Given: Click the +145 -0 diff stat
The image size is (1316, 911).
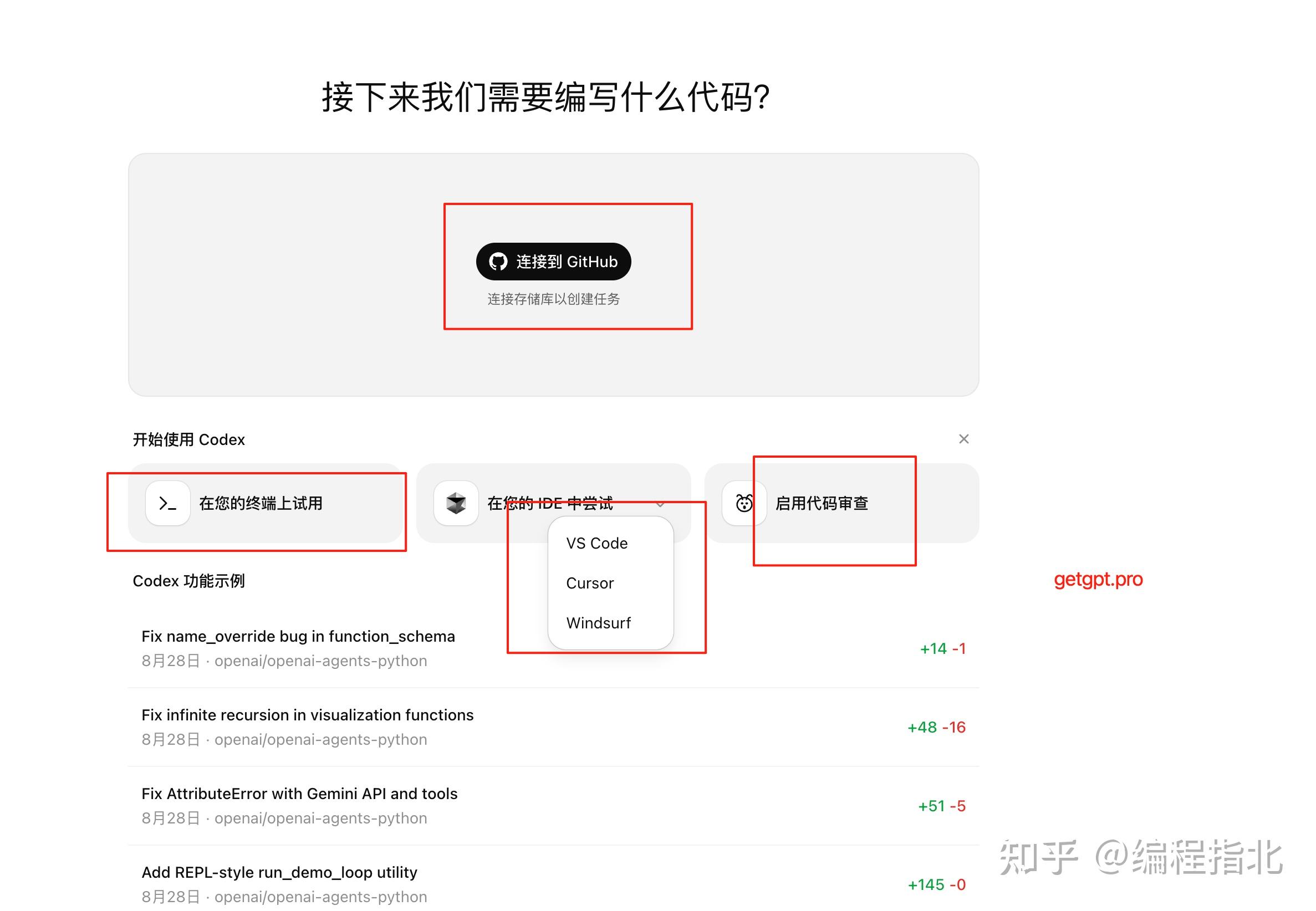Looking at the screenshot, I should 935,885.
